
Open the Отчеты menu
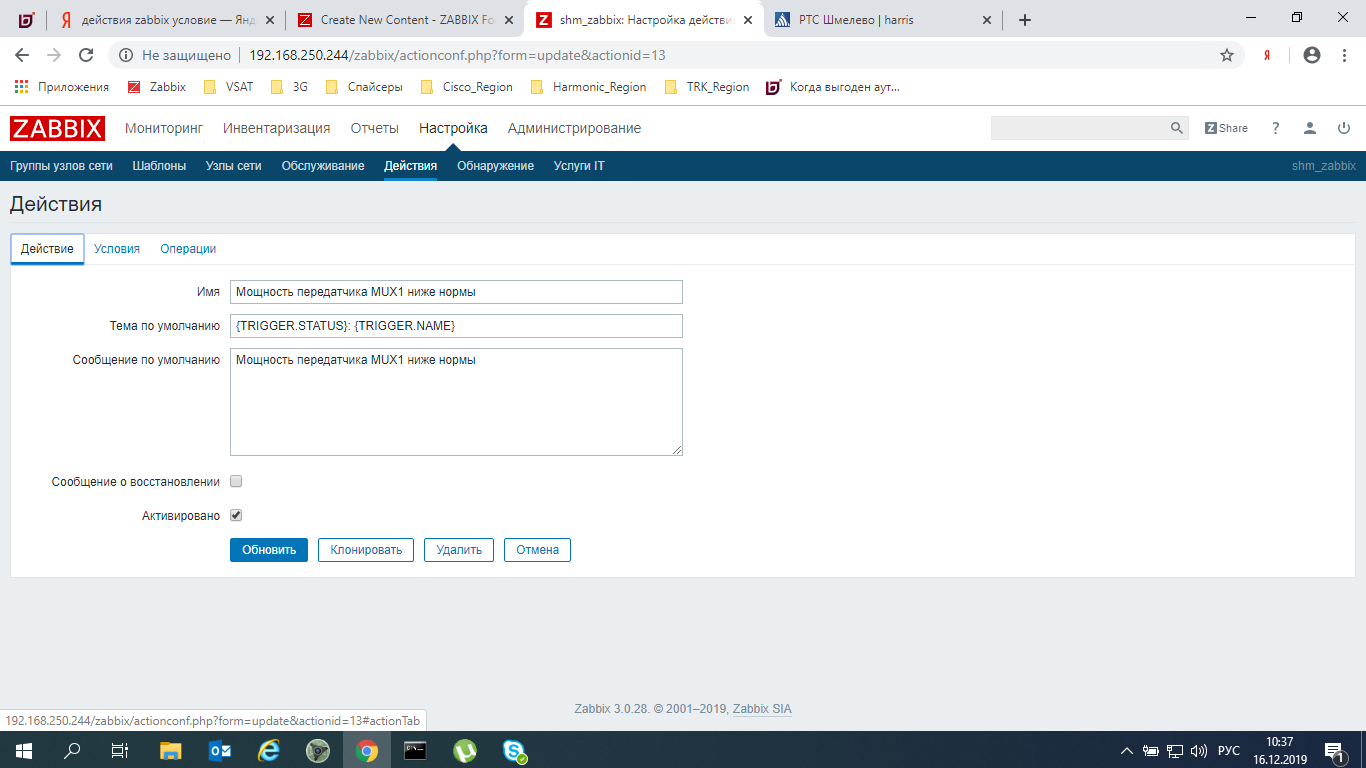(x=375, y=128)
